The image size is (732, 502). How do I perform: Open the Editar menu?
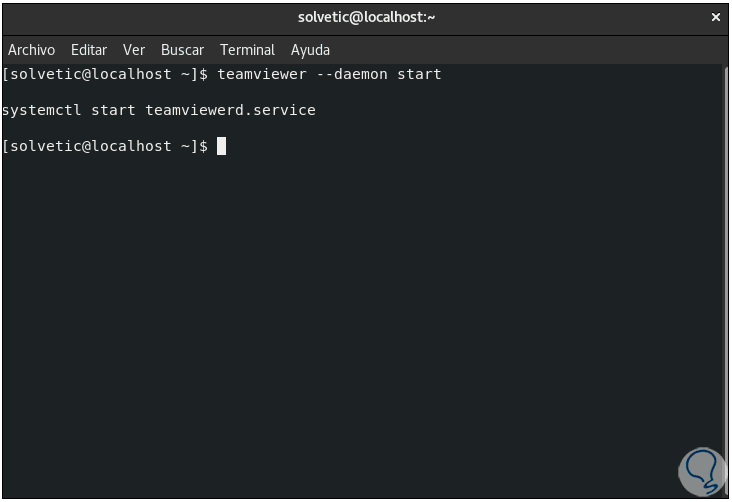89,50
